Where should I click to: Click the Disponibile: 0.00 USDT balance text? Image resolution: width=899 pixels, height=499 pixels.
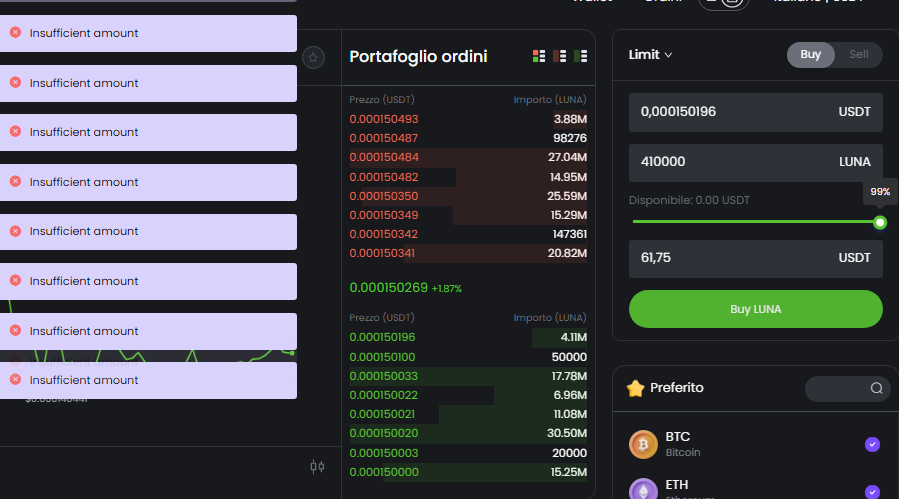pyautogui.click(x=689, y=200)
